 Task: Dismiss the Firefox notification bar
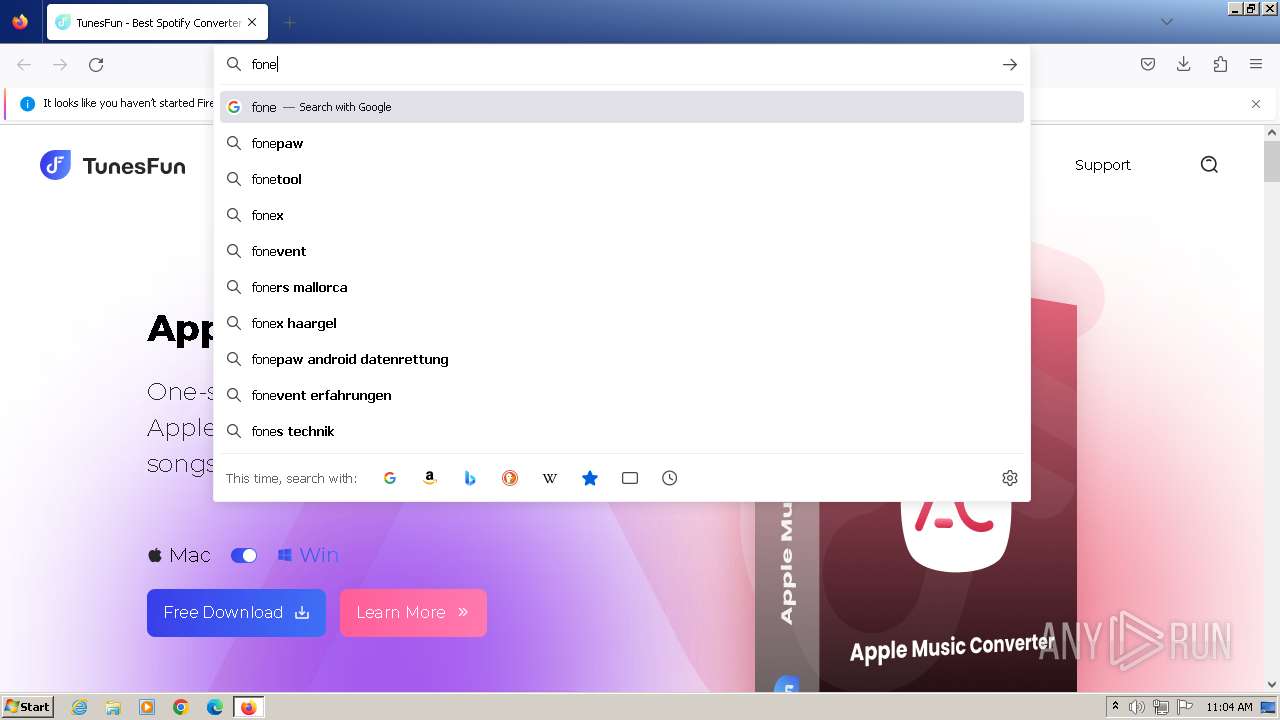click(x=1256, y=104)
